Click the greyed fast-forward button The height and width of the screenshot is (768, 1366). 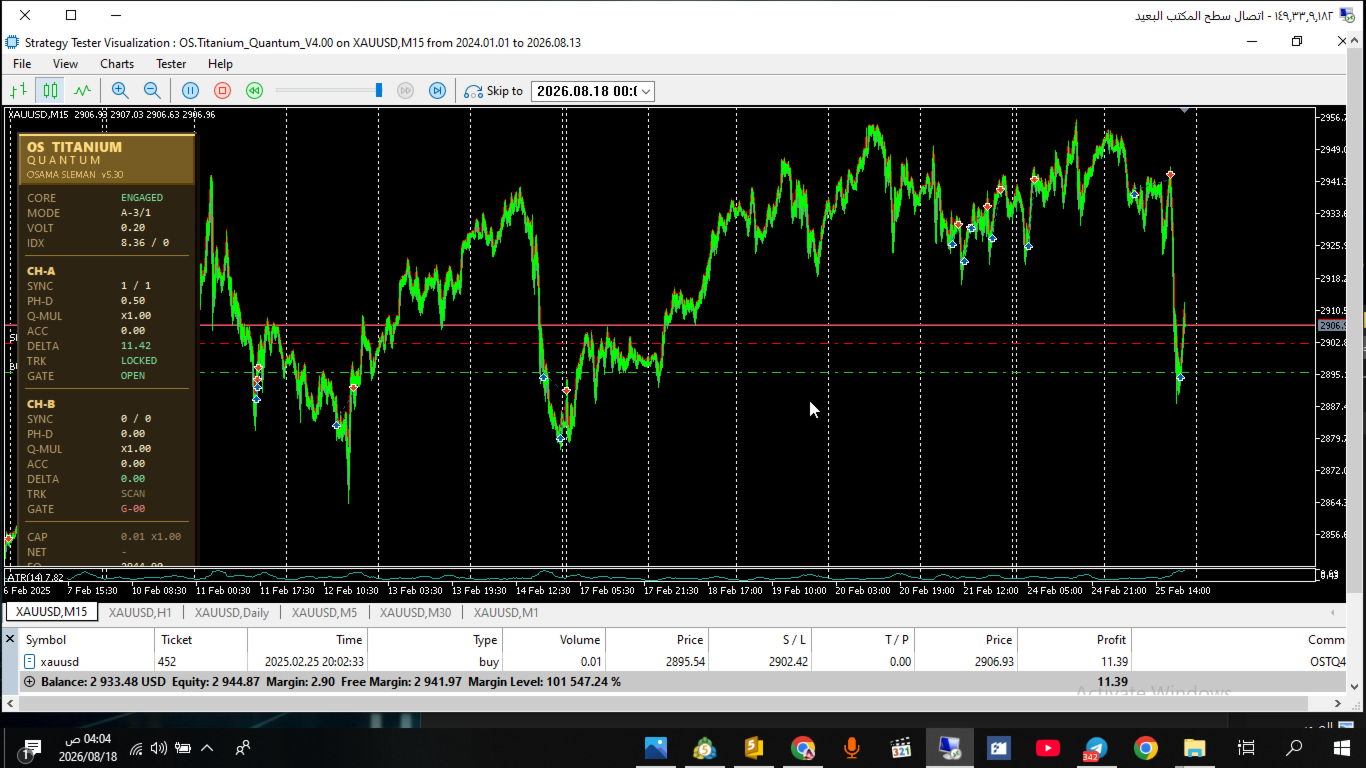coord(406,91)
